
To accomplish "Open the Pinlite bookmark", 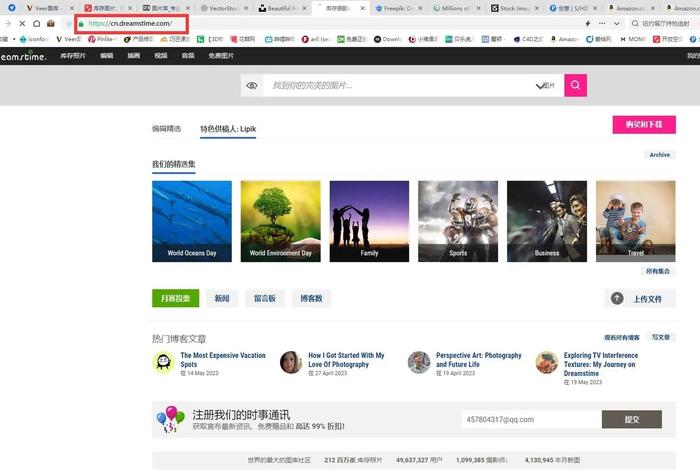I will click(102, 39).
